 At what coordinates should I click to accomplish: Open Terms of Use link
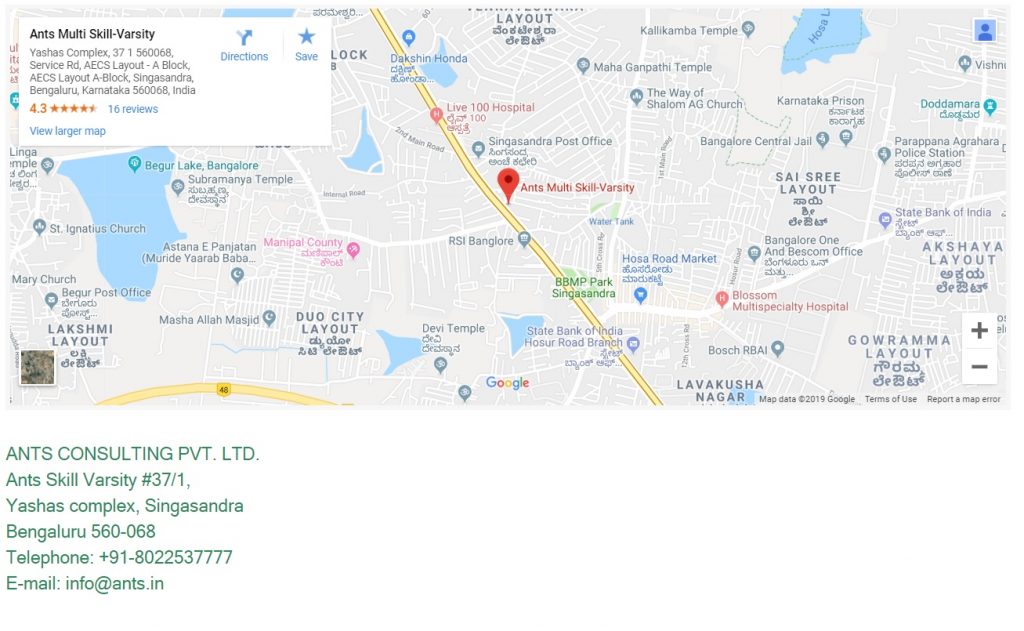pos(890,399)
